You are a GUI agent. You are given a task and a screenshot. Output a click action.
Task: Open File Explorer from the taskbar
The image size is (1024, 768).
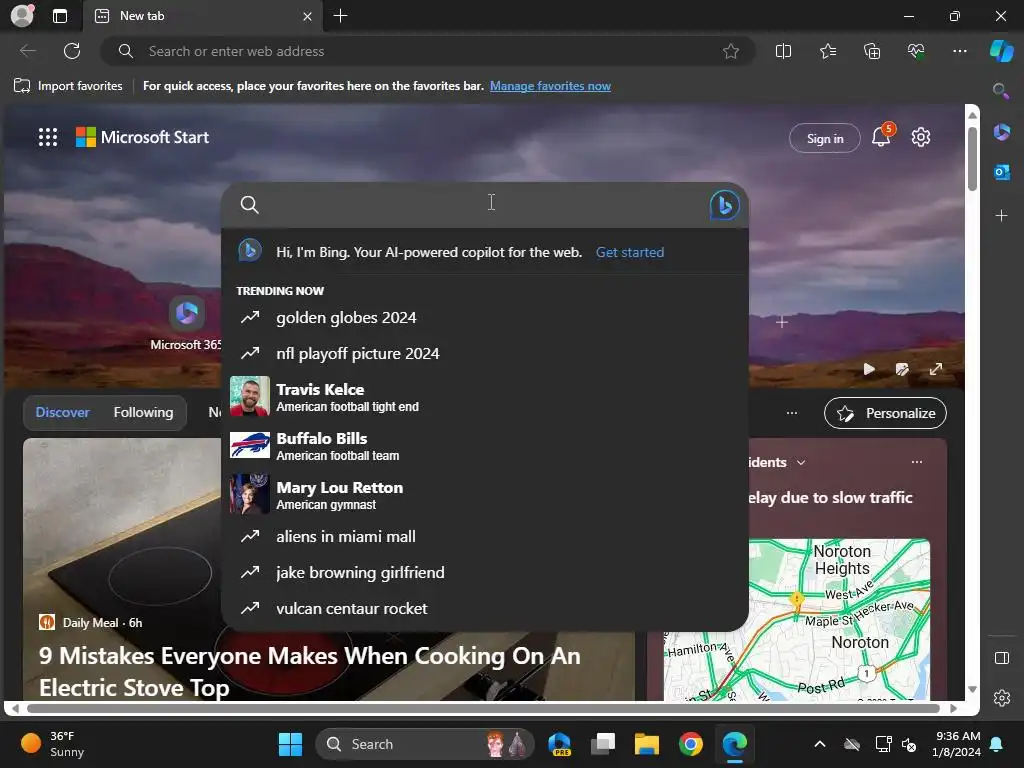click(647, 744)
